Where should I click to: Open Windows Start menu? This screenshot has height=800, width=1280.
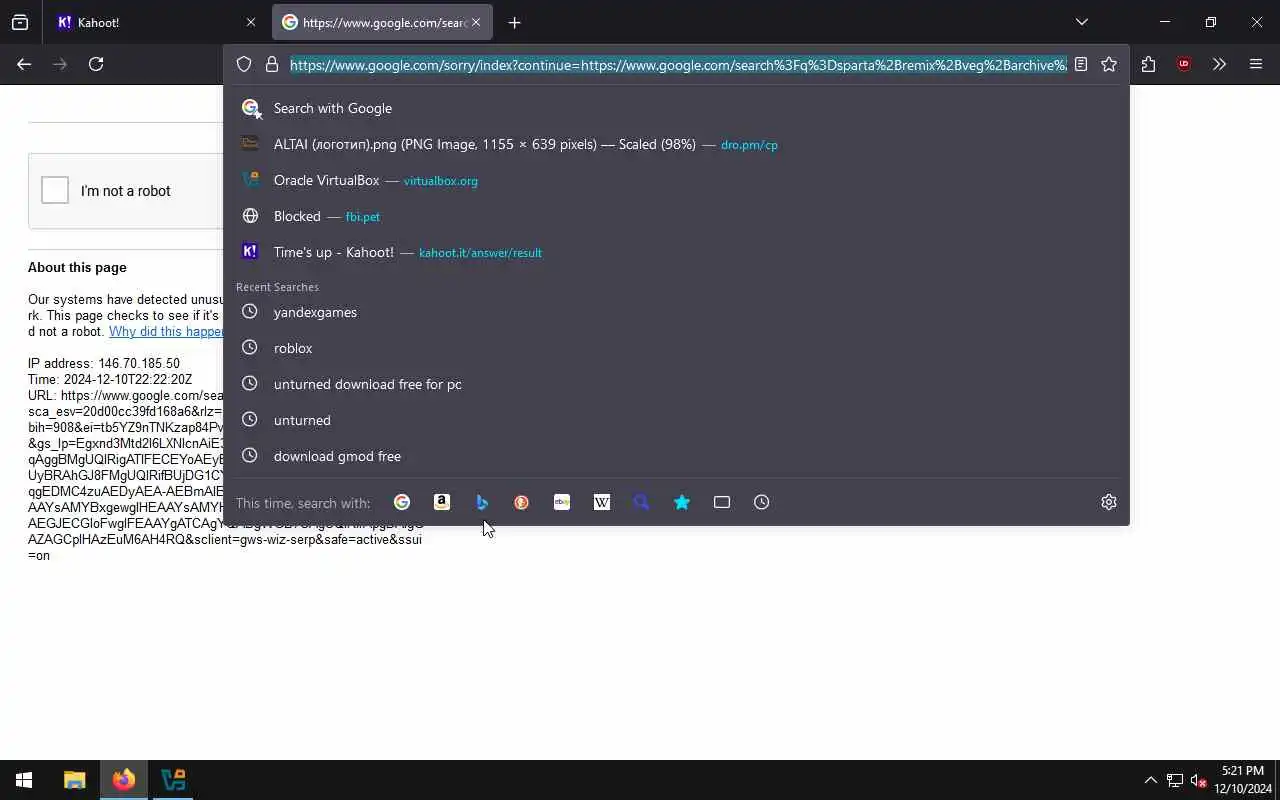24,780
